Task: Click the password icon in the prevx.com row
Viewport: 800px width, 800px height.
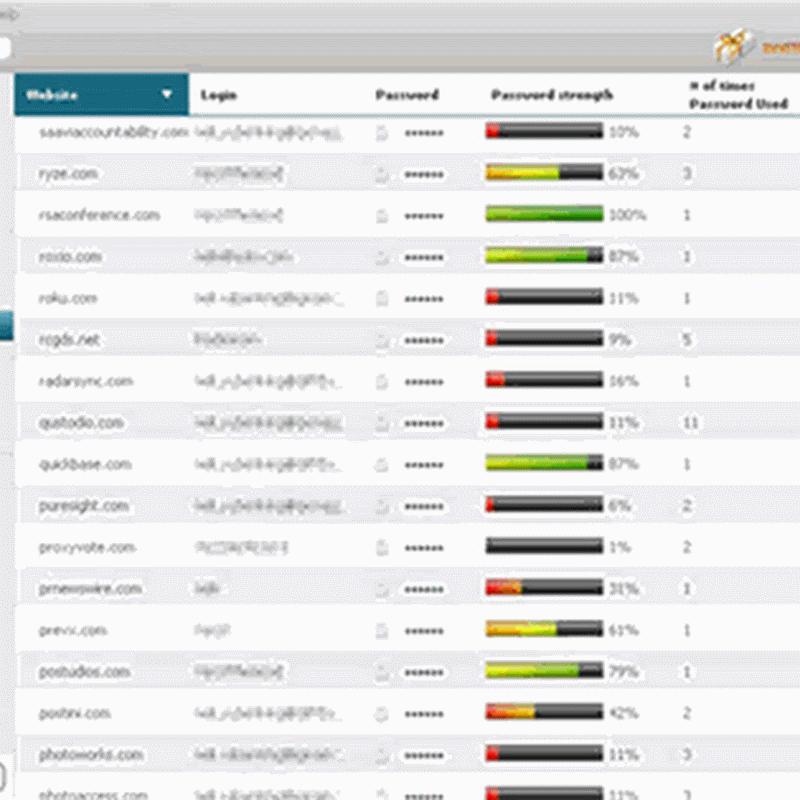Action: point(382,631)
